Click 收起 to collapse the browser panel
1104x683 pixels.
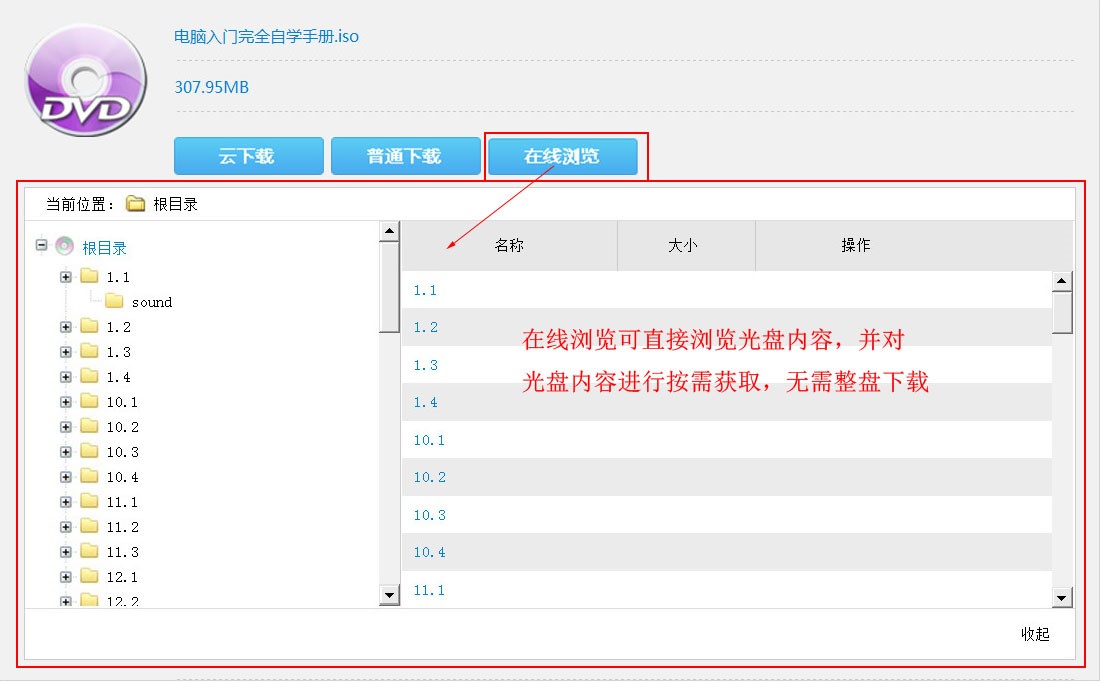point(1035,634)
